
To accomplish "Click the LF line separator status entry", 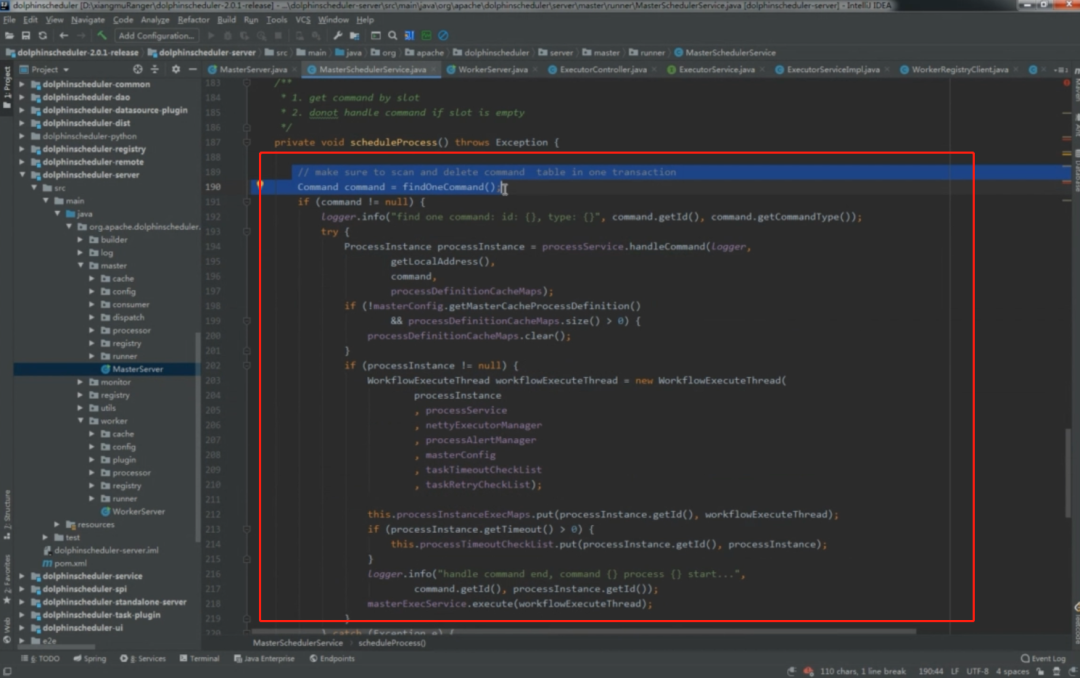I will pyautogui.click(x=955, y=671).
